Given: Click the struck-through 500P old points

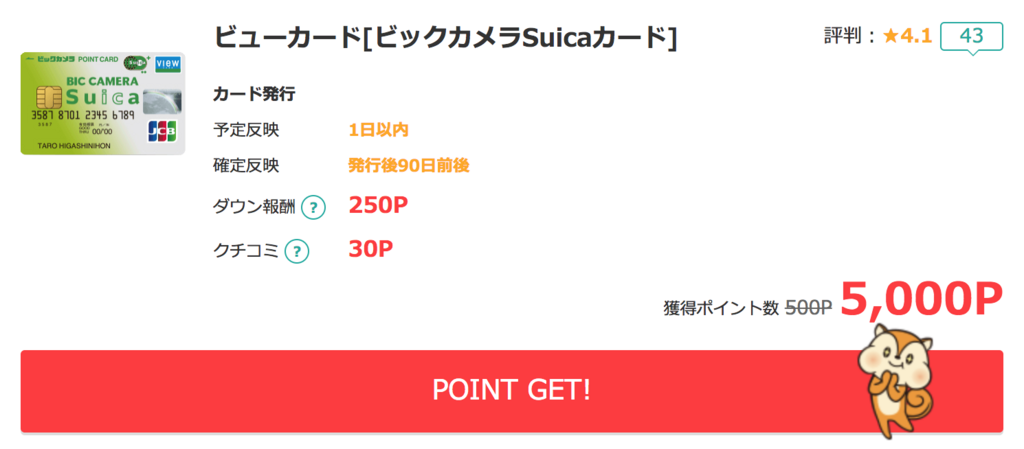Looking at the screenshot, I should [x=808, y=307].
